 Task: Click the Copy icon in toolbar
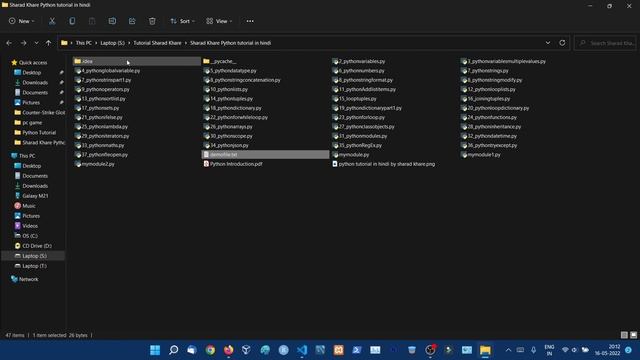tap(72, 21)
